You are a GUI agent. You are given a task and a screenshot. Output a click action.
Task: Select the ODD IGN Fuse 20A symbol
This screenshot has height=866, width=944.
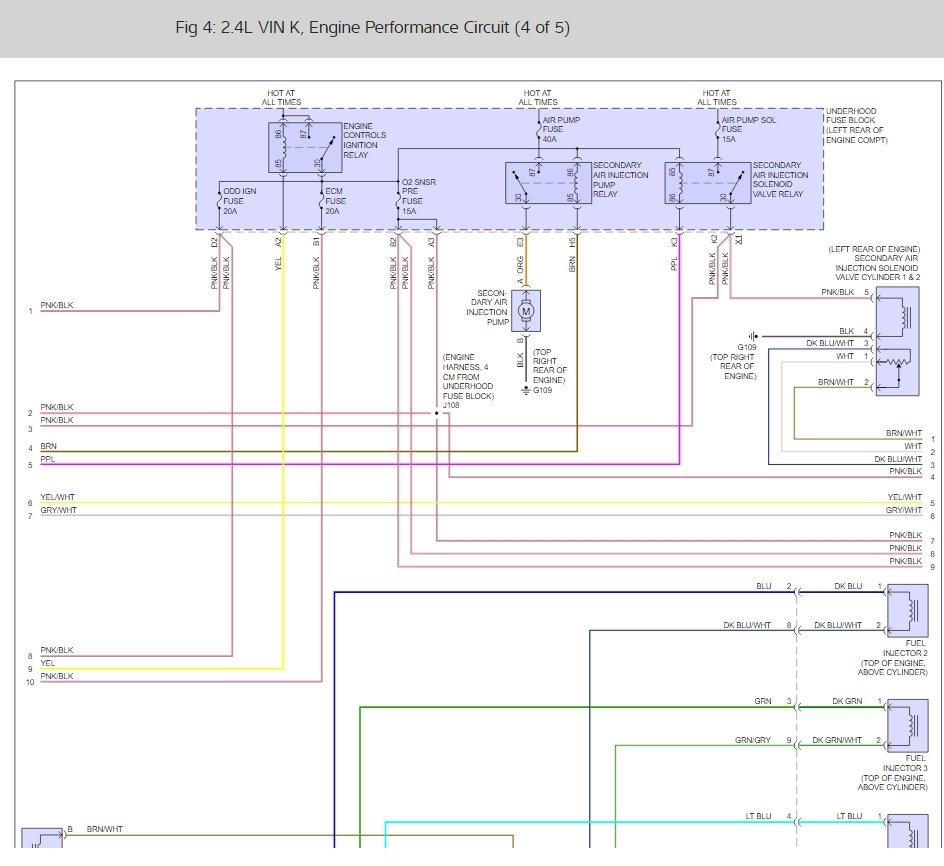pos(220,201)
